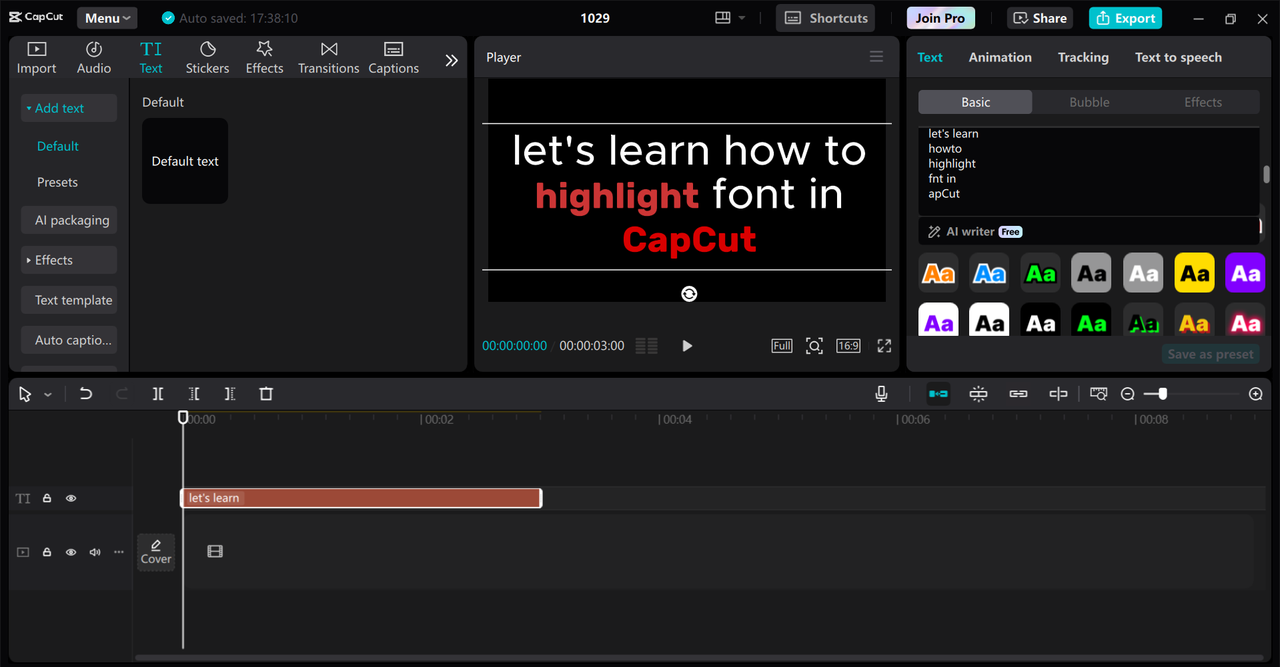This screenshot has height=667, width=1280.
Task: Hide the text track with eye icon
Action: click(x=71, y=498)
